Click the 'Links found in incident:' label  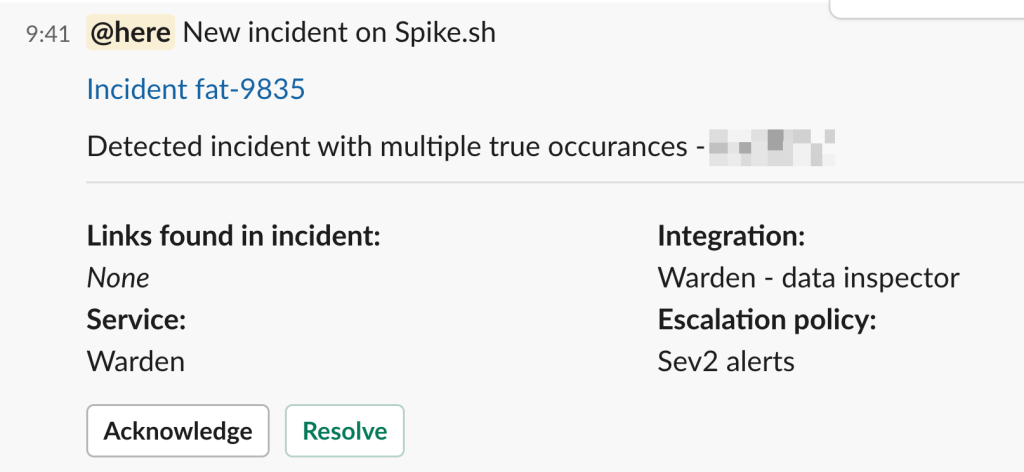point(234,237)
